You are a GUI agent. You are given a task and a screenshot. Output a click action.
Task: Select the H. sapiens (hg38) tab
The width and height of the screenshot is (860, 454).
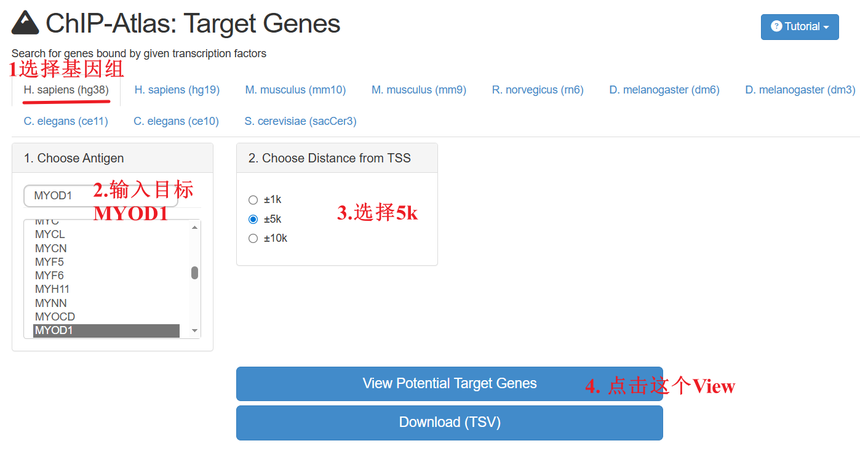click(x=66, y=90)
